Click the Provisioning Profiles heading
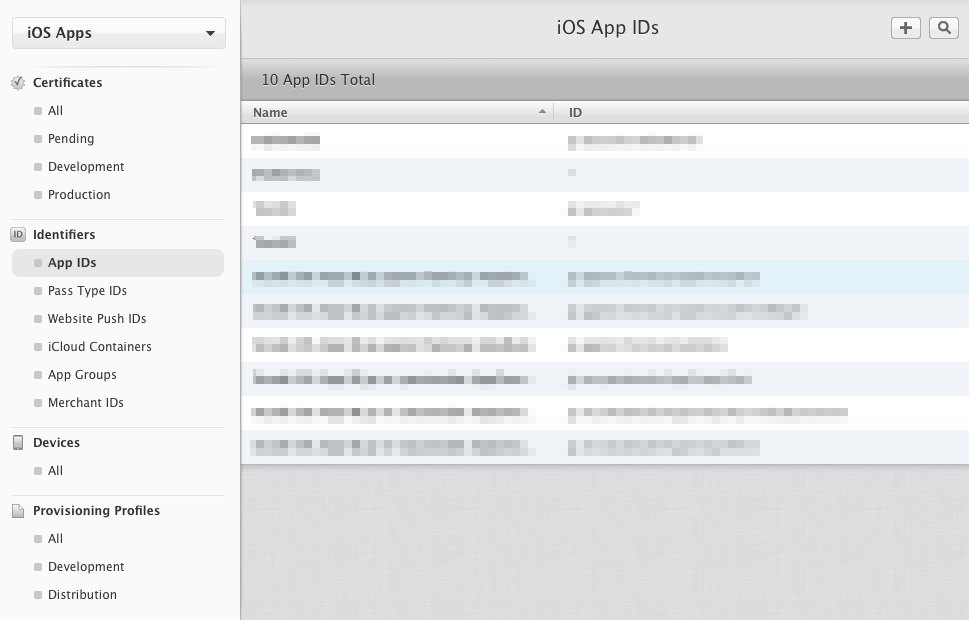The height and width of the screenshot is (620, 969). tap(96, 511)
